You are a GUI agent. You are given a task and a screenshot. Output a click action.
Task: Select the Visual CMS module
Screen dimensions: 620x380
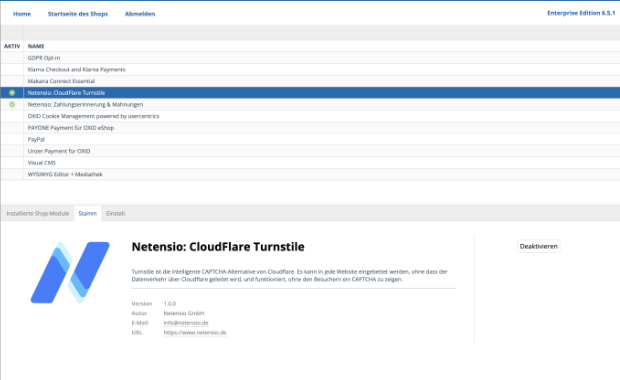pos(310,163)
